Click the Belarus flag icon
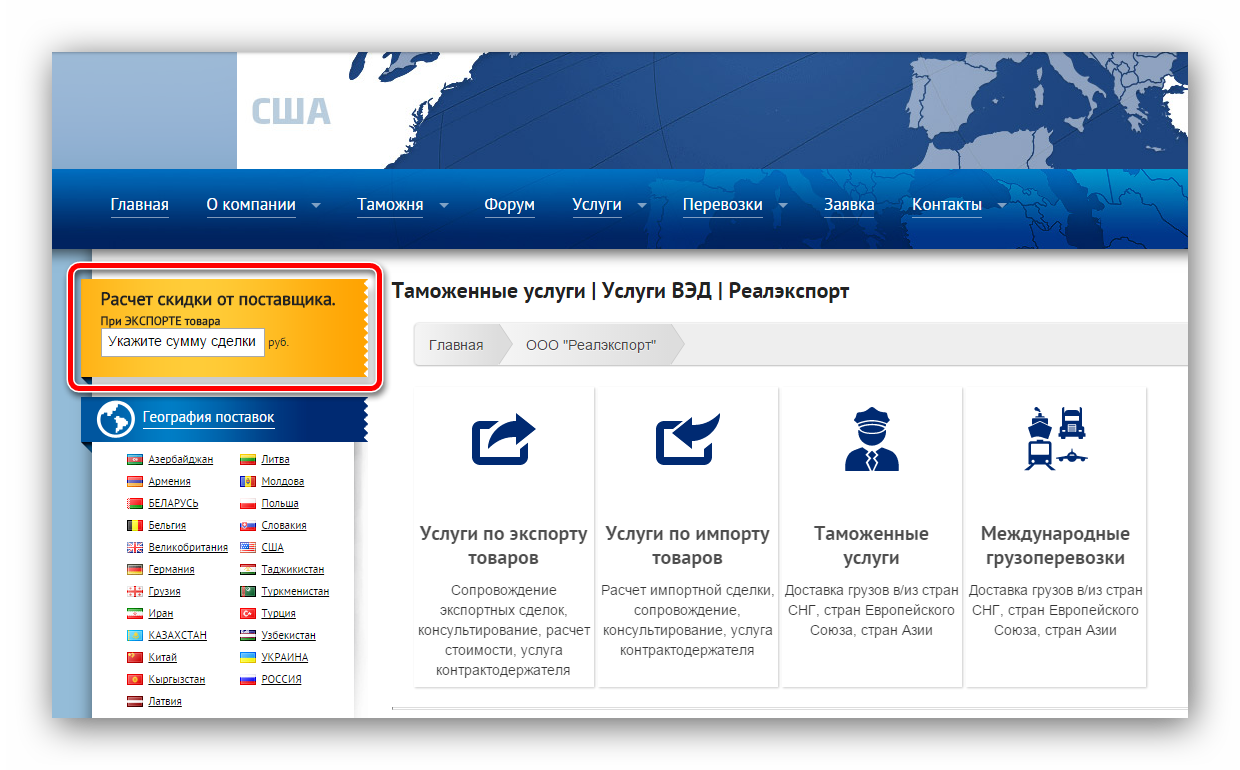The height and width of the screenshot is (770, 1240). pos(135,504)
